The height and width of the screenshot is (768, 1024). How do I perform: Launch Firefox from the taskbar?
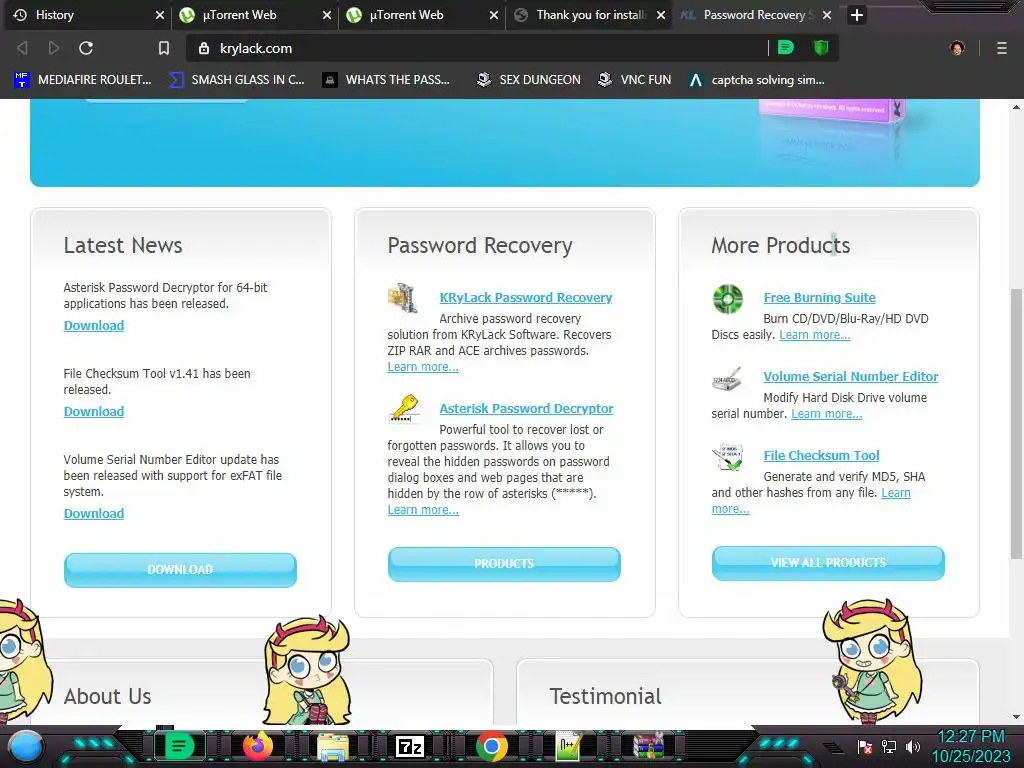(x=258, y=746)
